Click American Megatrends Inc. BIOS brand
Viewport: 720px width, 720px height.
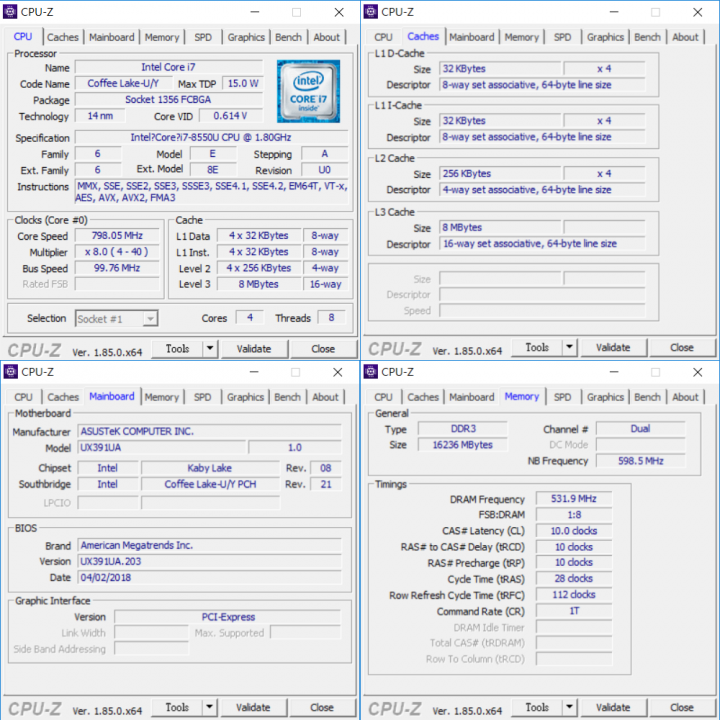(209, 545)
